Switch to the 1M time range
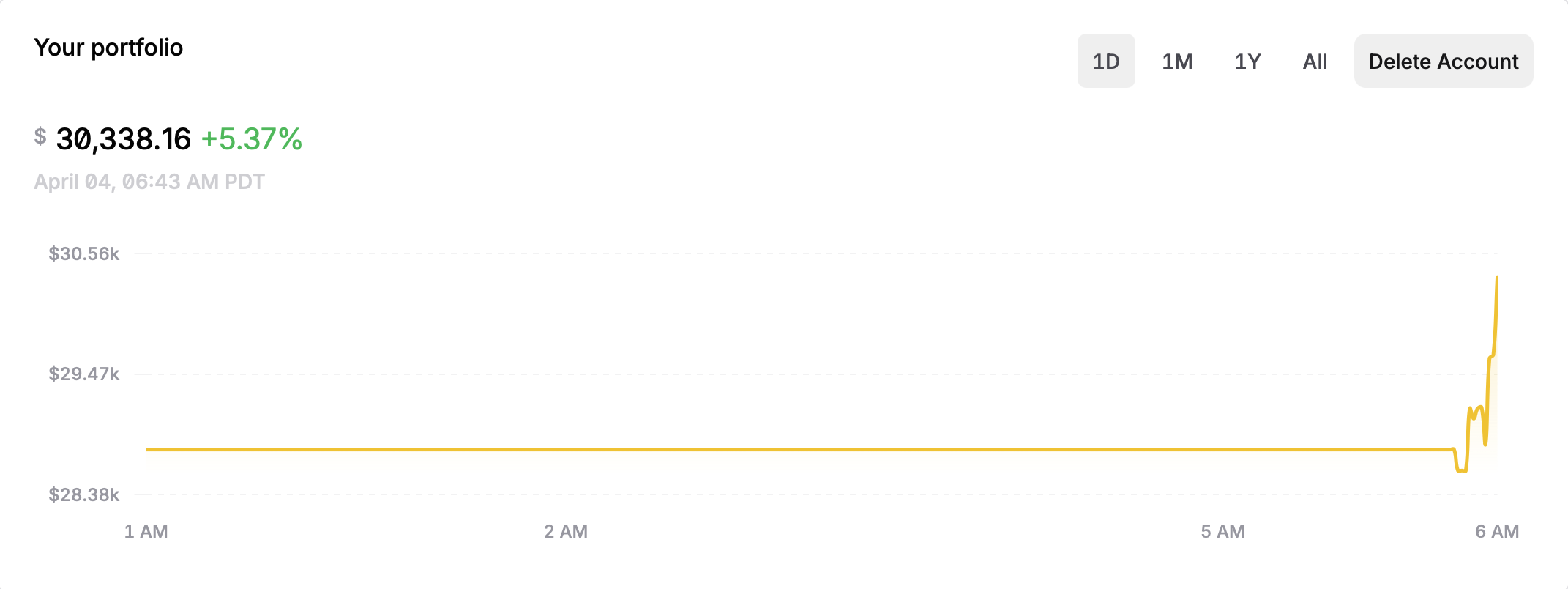Viewport: 1568px width, 589px height. coord(1177,61)
